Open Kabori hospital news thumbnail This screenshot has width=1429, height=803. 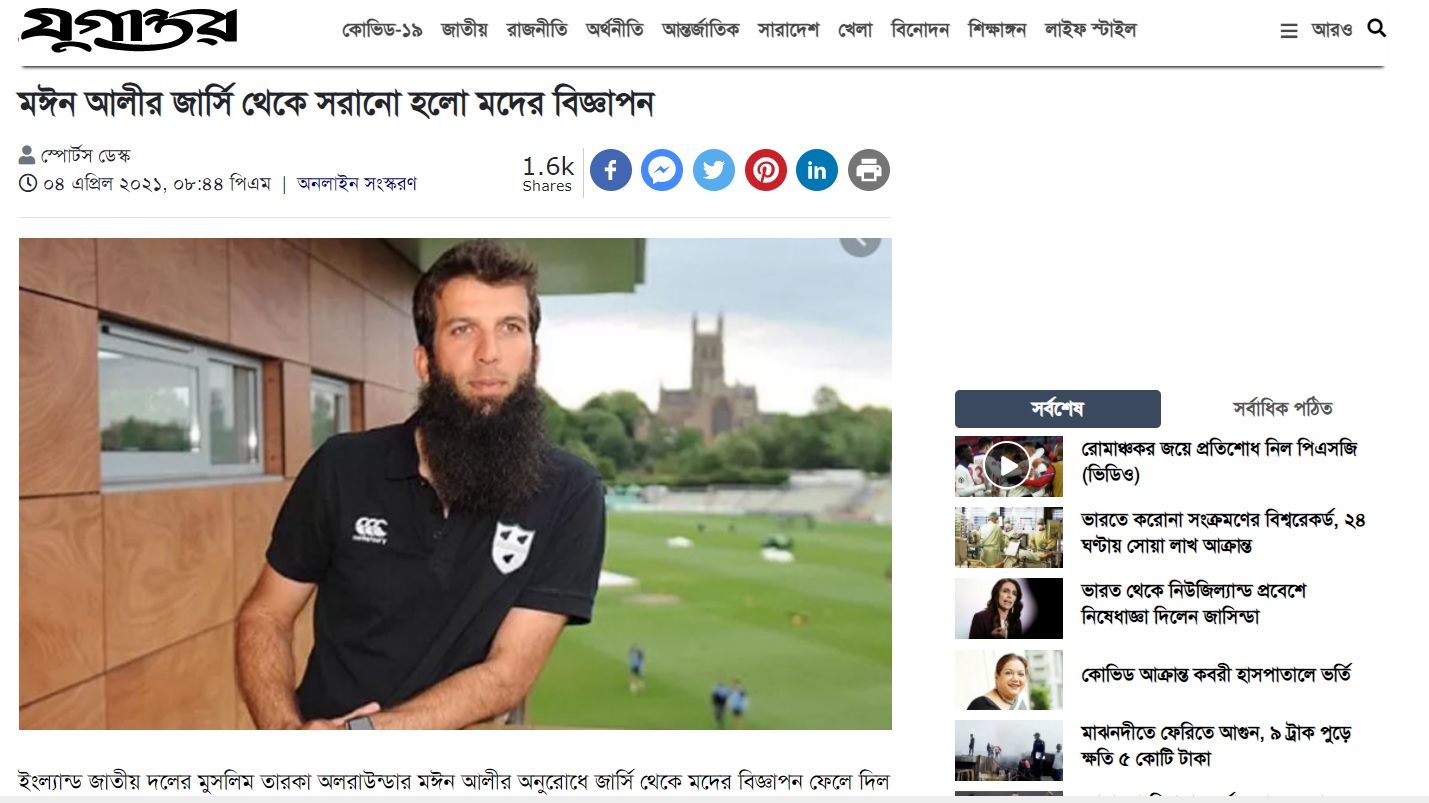coord(1008,680)
